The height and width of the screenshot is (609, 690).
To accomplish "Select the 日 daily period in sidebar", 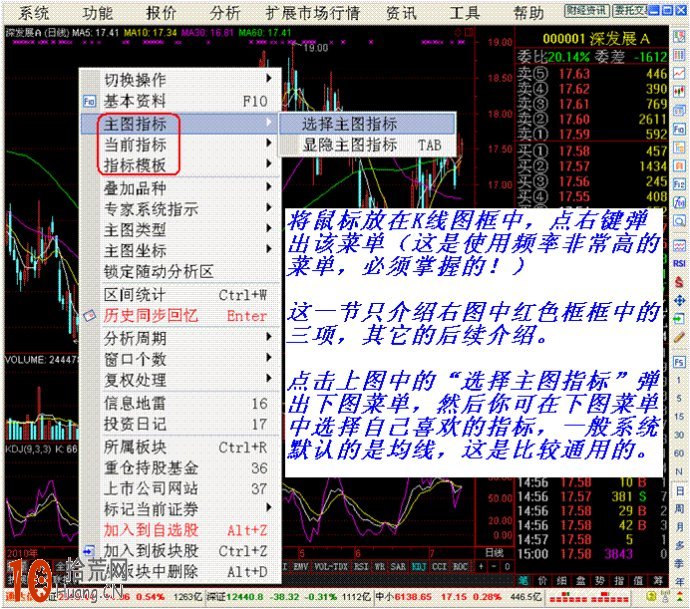I will coord(679,490).
